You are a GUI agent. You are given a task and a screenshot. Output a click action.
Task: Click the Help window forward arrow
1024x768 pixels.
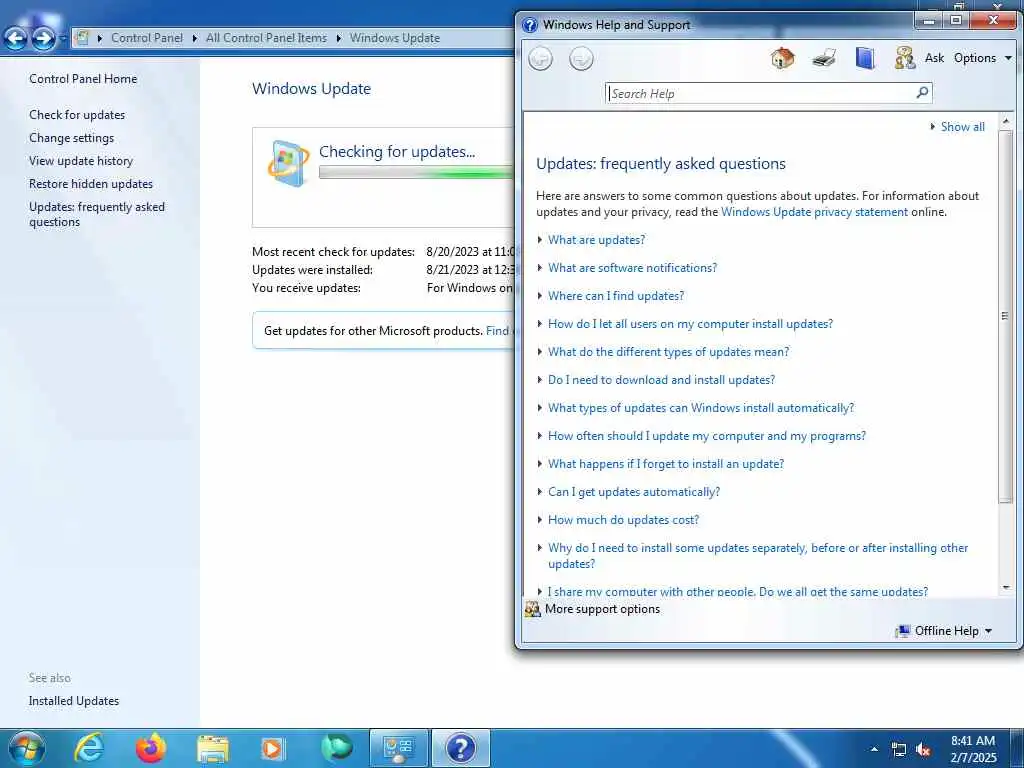581,59
